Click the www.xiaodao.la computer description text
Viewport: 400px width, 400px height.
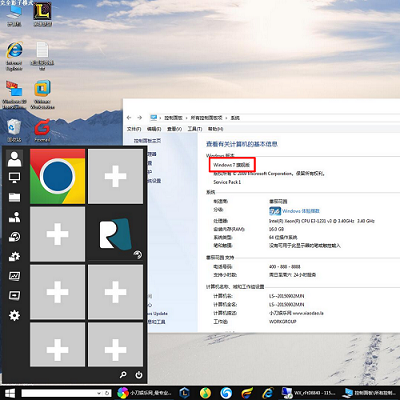click(x=296, y=313)
